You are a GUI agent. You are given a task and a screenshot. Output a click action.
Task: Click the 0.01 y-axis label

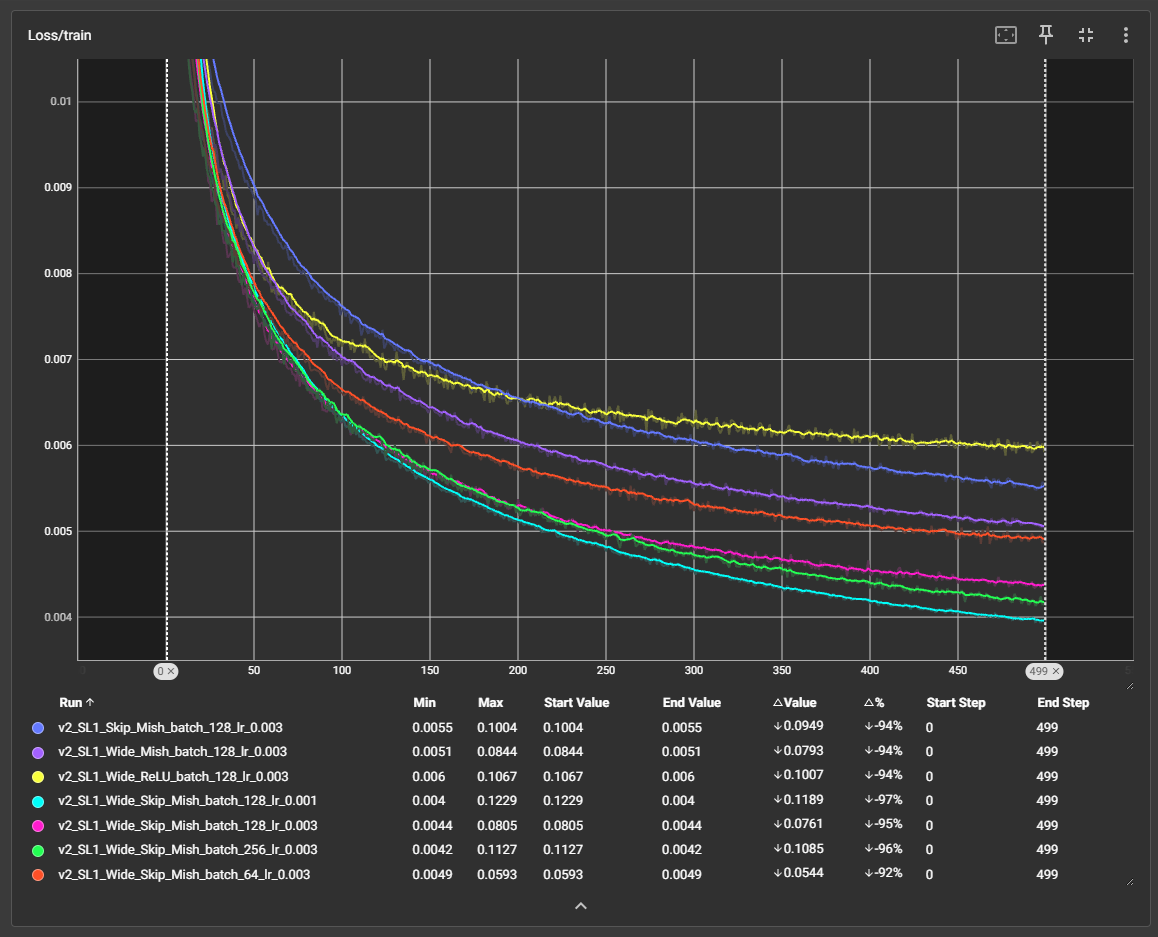pyautogui.click(x=61, y=101)
